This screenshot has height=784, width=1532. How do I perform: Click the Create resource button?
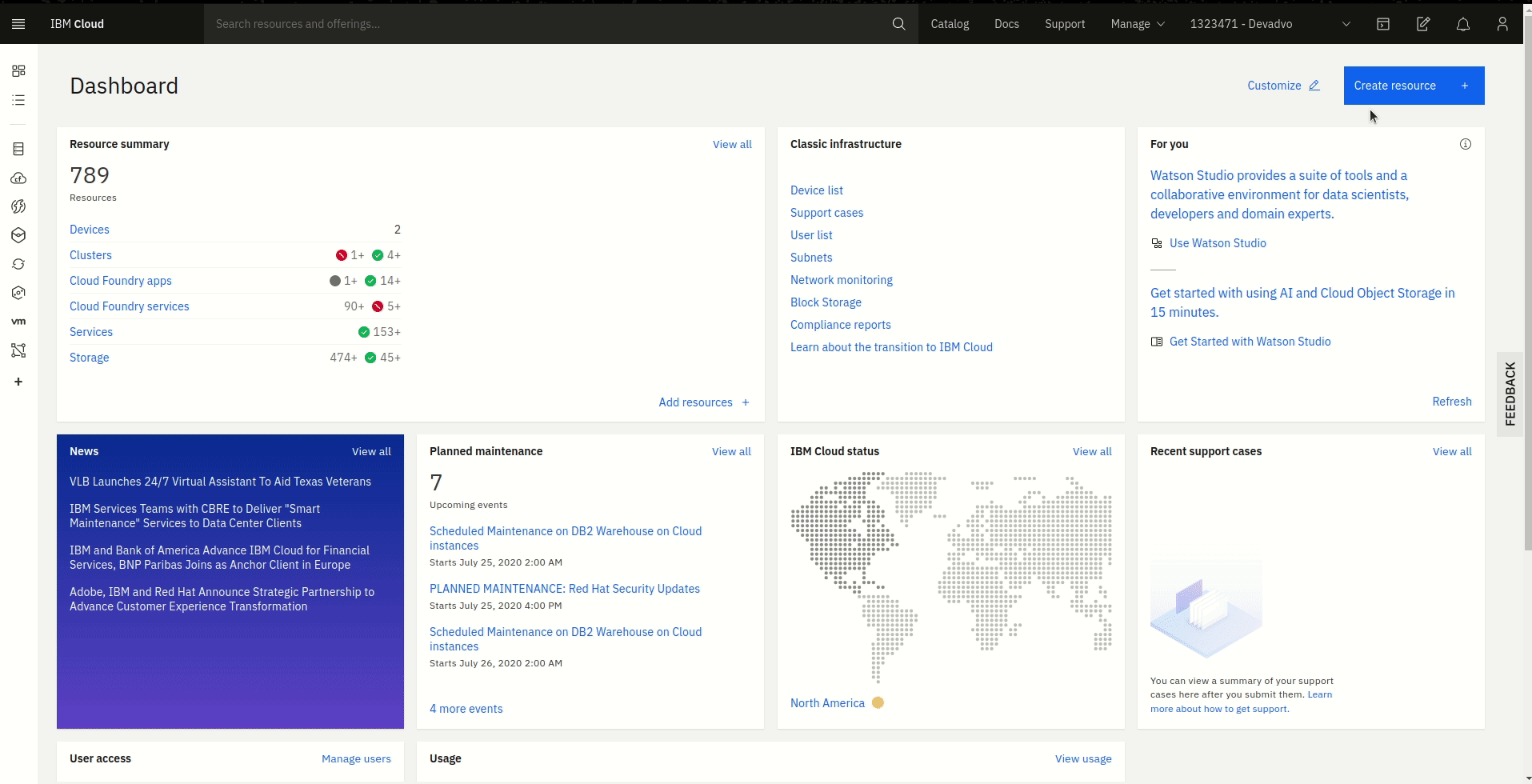click(x=1414, y=86)
